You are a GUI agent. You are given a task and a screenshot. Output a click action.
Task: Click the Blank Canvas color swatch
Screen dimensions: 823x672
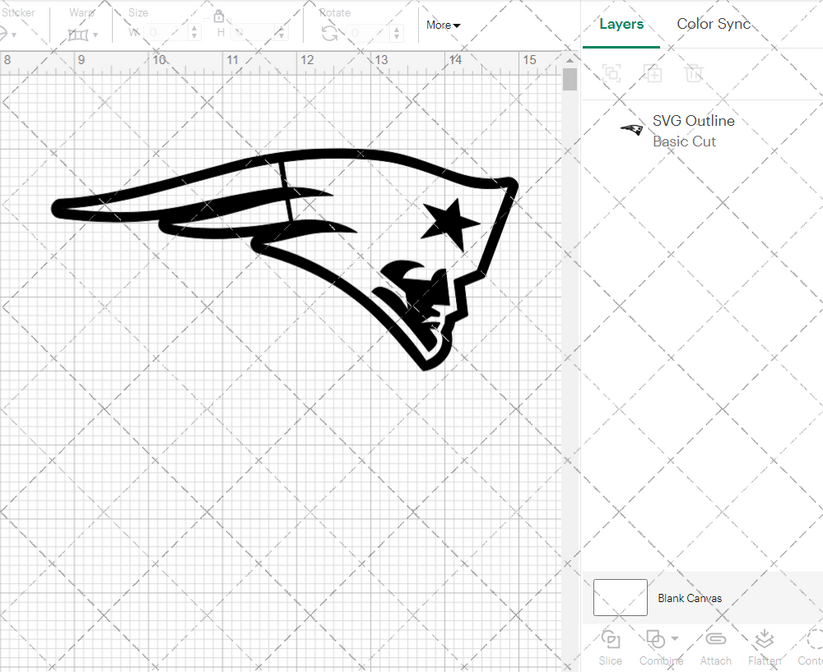[x=619, y=597]
